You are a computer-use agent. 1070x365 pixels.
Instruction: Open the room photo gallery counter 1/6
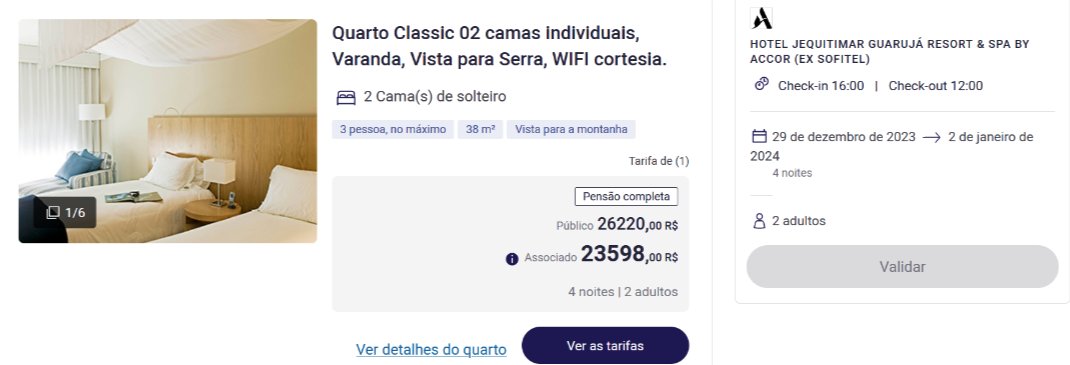66,212
